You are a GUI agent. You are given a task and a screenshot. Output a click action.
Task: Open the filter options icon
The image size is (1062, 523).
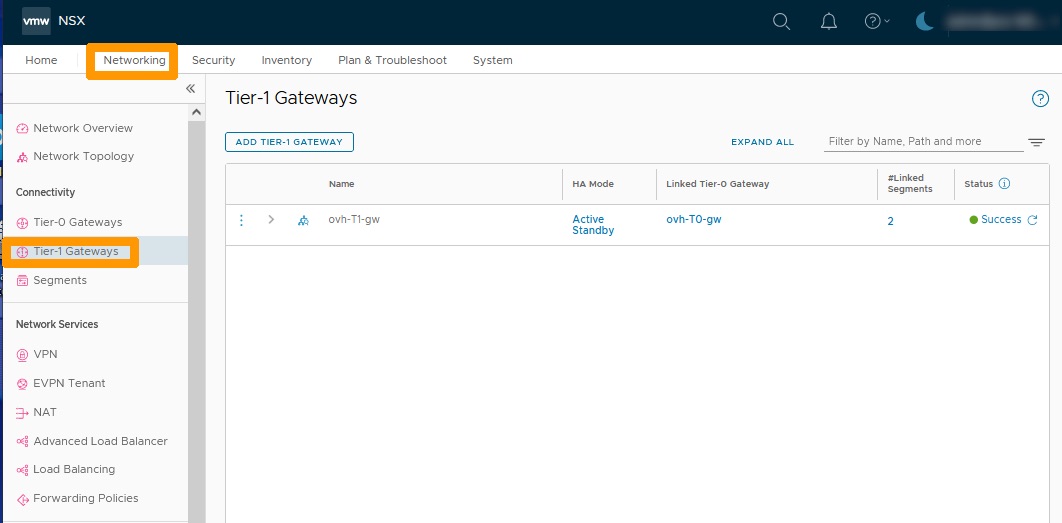[x=1036, y=142]
